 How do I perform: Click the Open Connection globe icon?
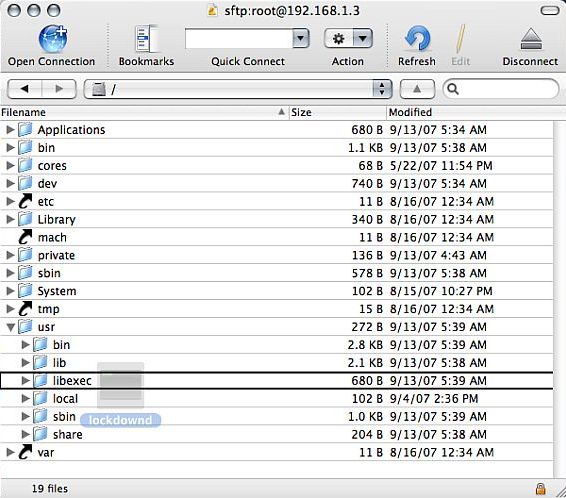coord(53,39)
